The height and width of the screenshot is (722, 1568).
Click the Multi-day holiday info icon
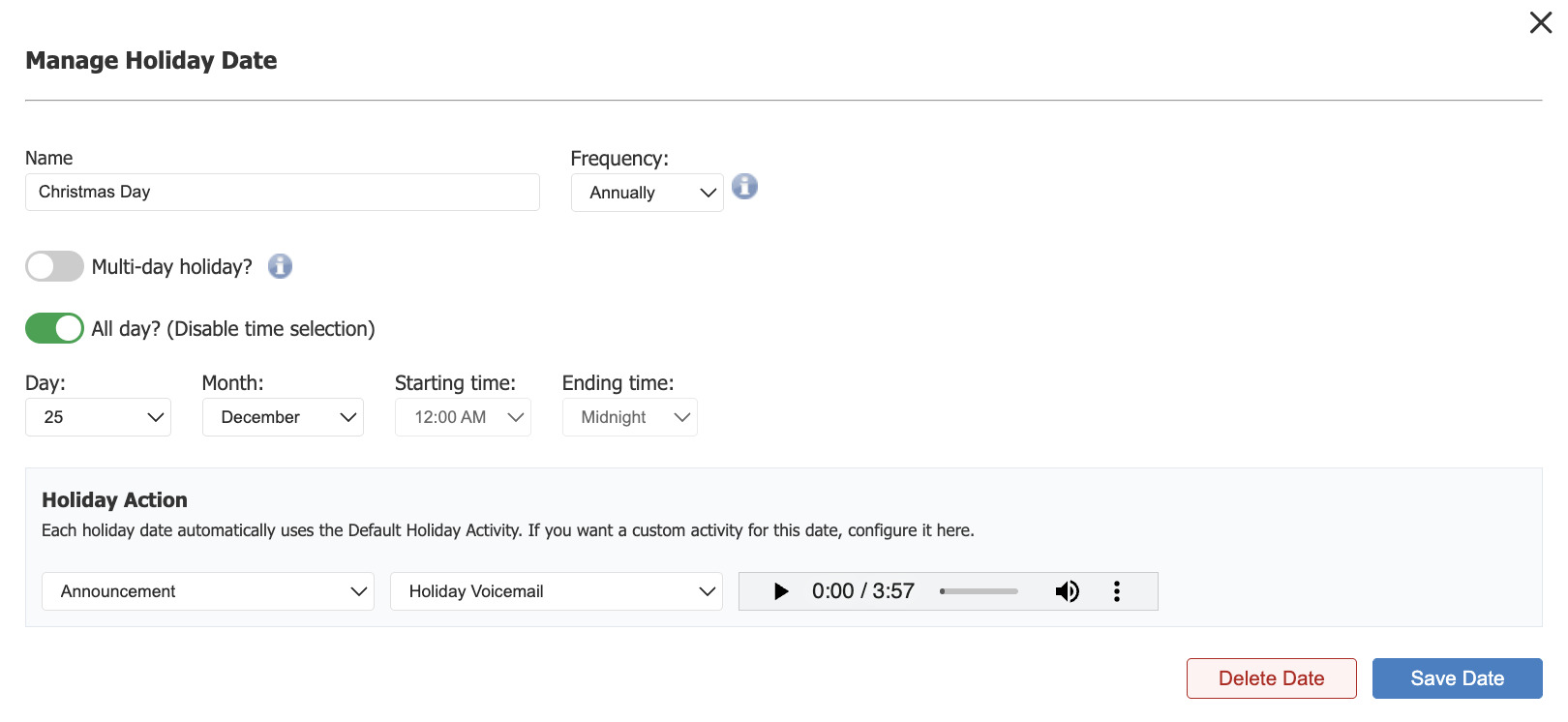[280, 266]
